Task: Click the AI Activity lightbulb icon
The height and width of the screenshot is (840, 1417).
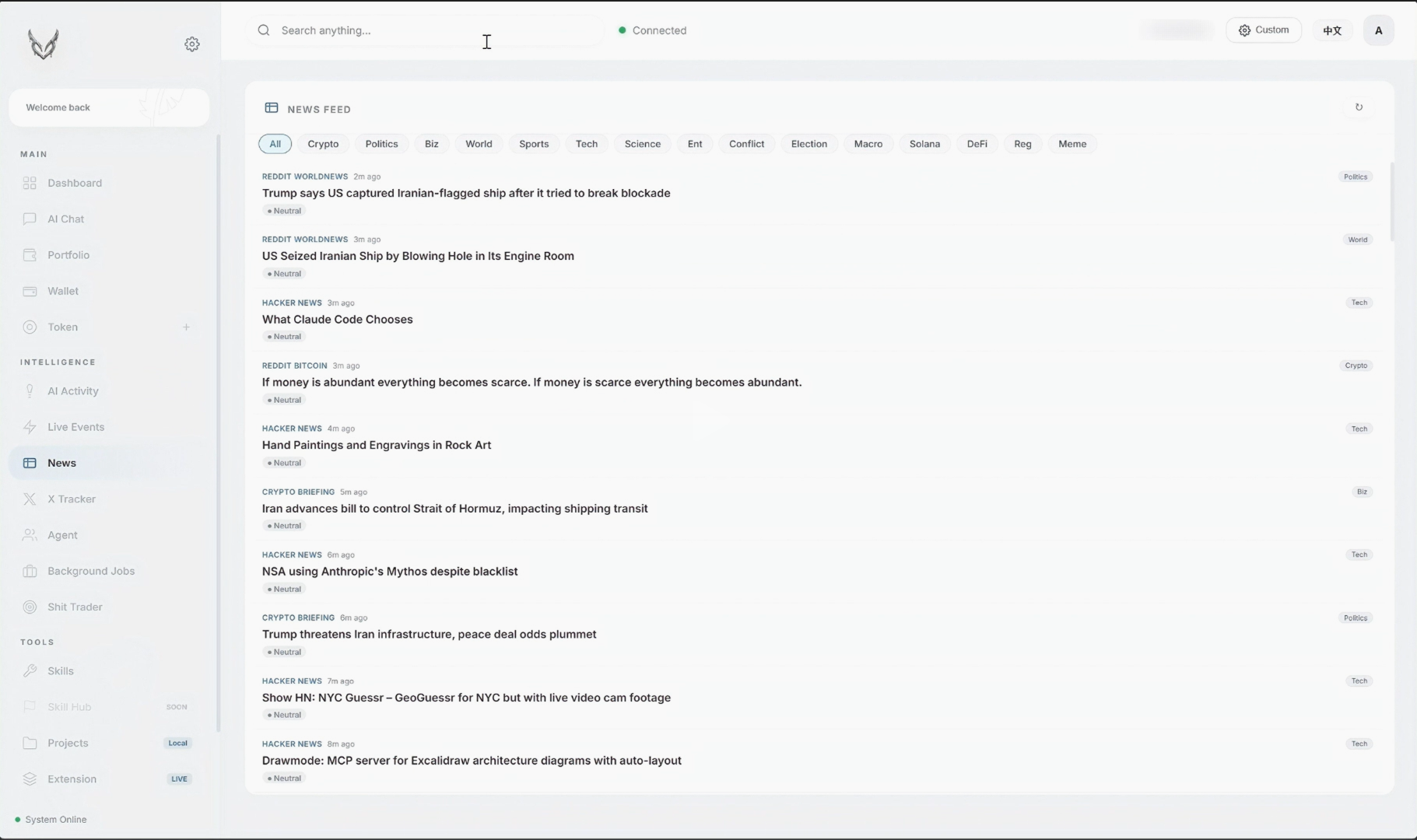Action: tap(30, 390)
